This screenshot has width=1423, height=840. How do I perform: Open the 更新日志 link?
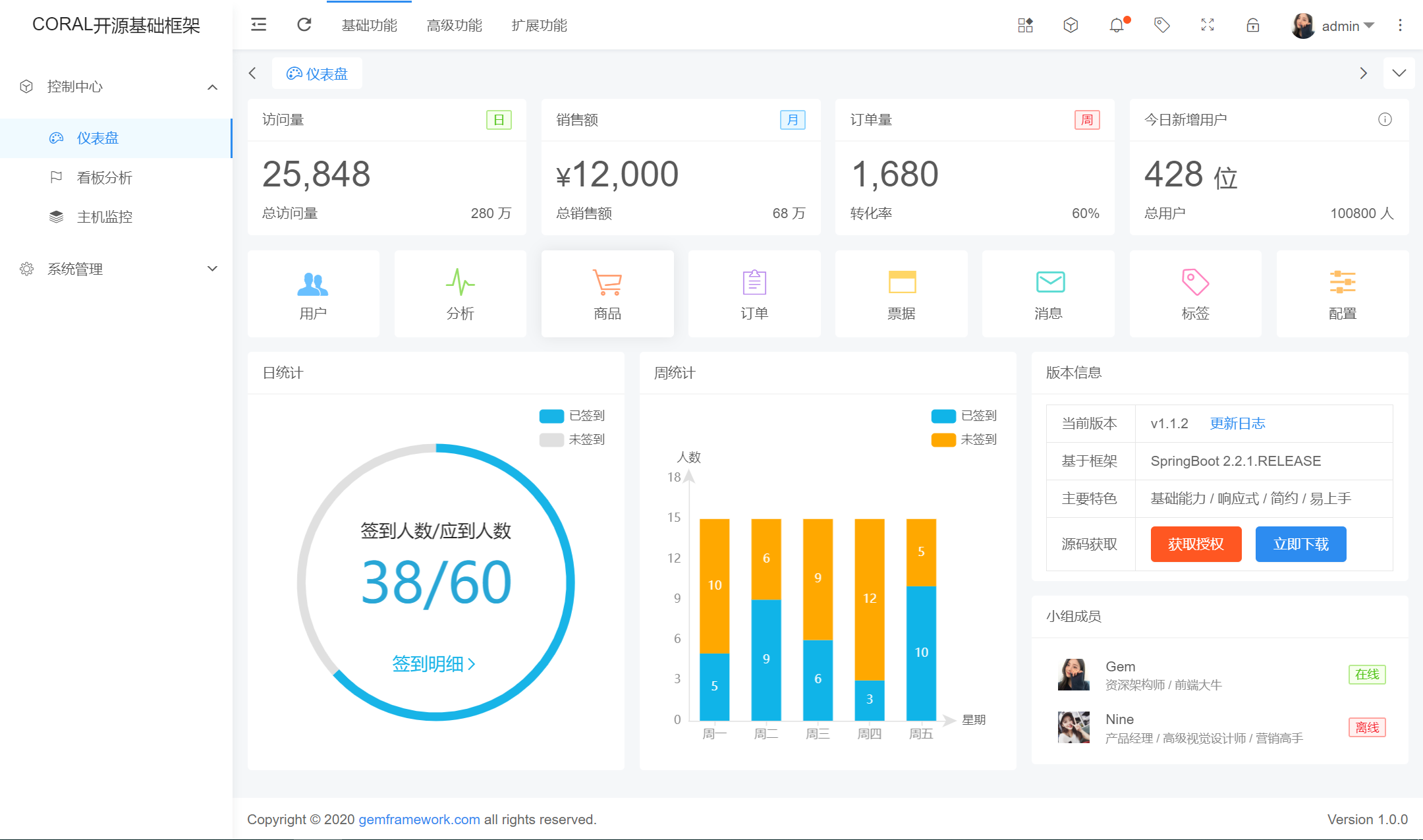click(x=1237, y=424)
